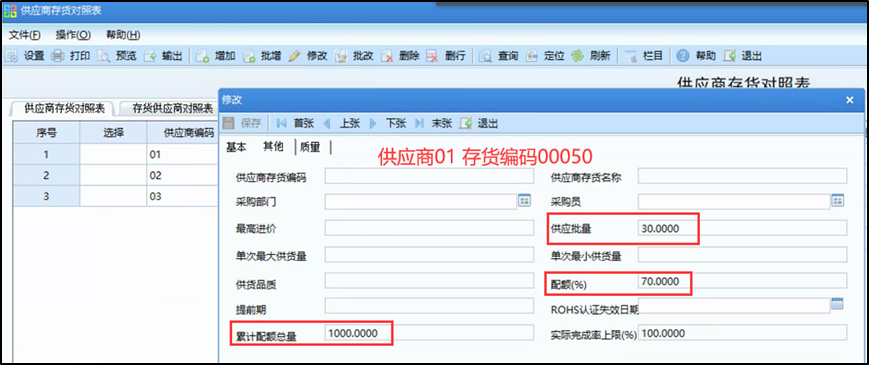Click the 查询 query toolbar button

[498, 56]
